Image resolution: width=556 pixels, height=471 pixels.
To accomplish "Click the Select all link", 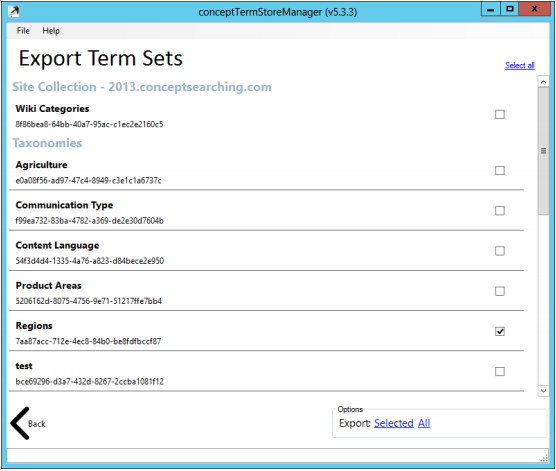I will [x=519, y=65].
